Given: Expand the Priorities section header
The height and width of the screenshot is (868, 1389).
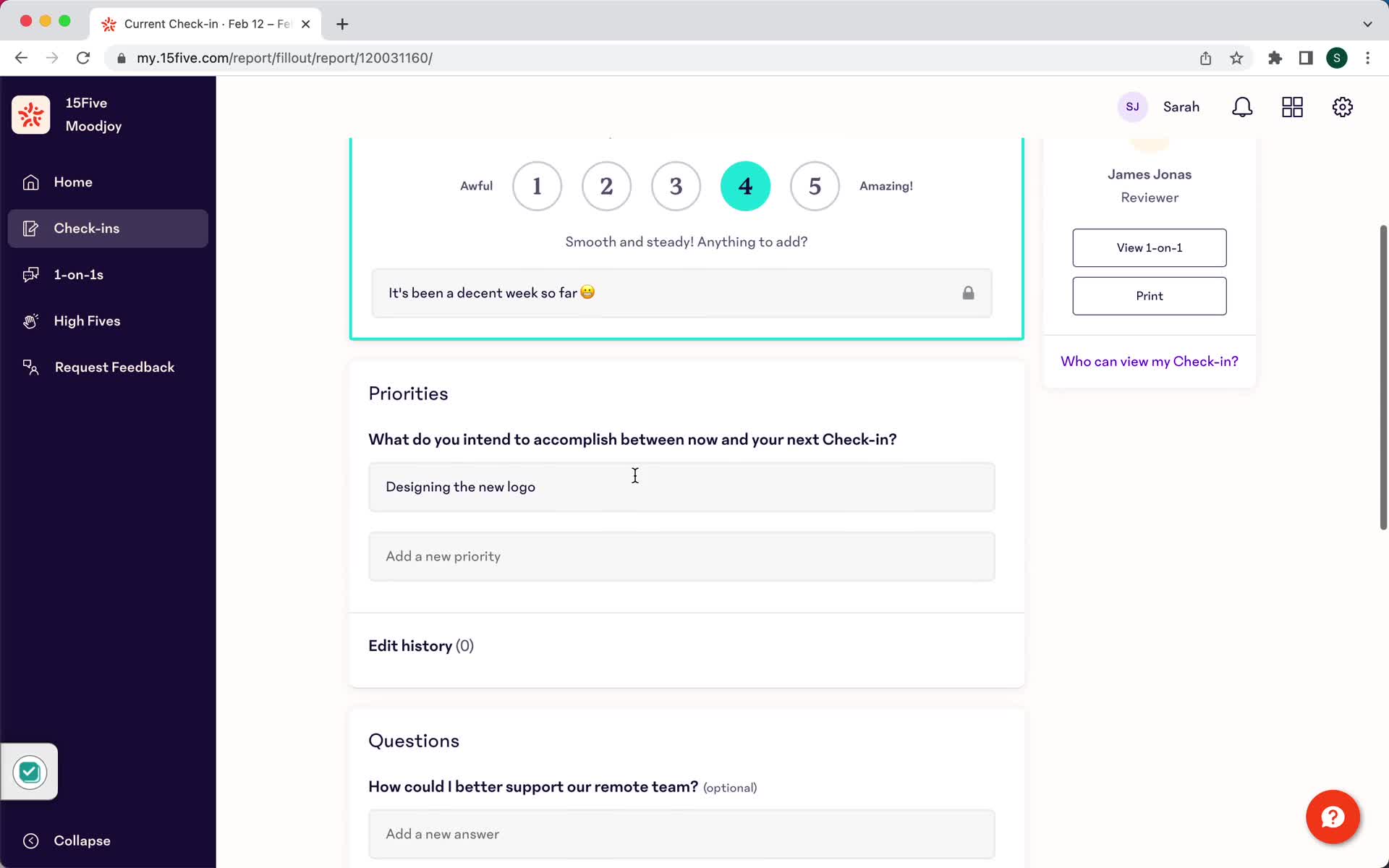Looking at the screenshot, I should tap(407, 393).
